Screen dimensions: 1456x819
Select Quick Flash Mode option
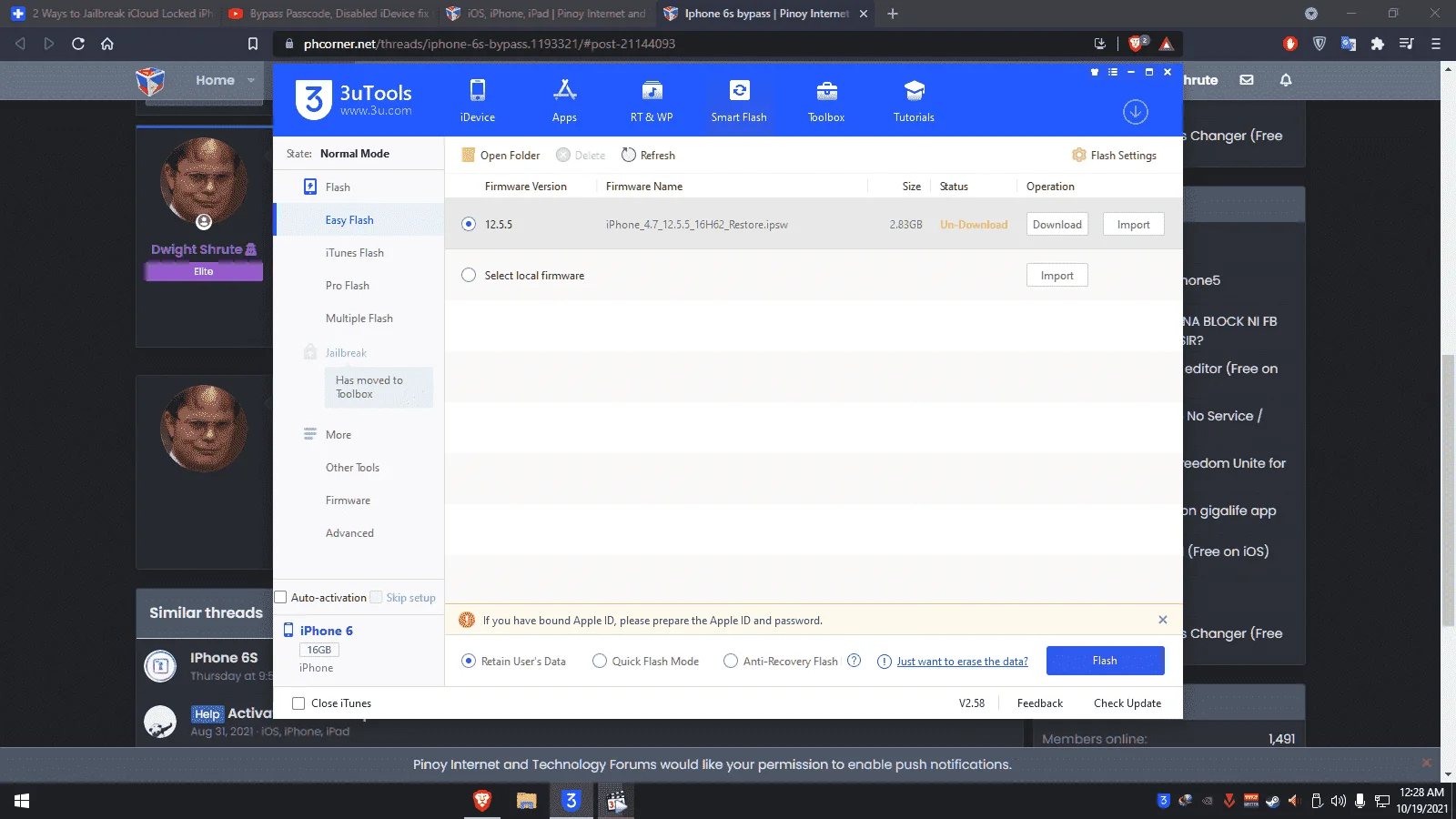(x=600, y=661)
